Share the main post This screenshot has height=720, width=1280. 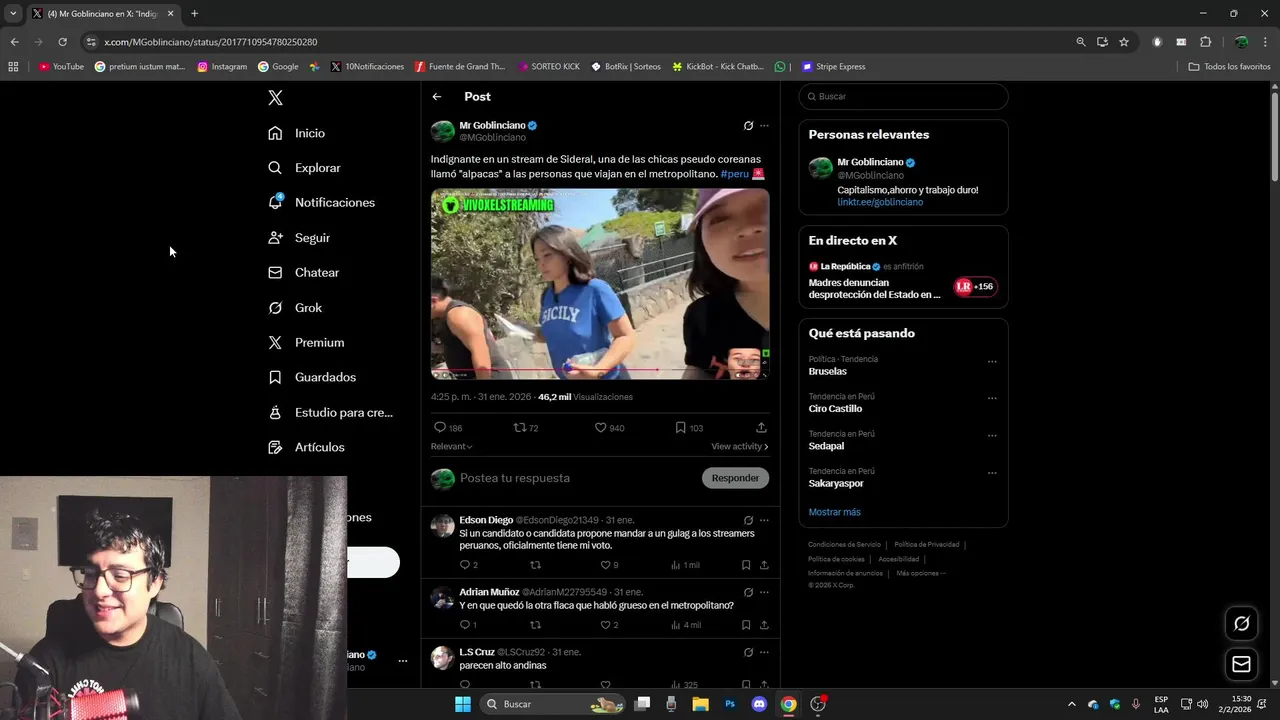[761, 428]
